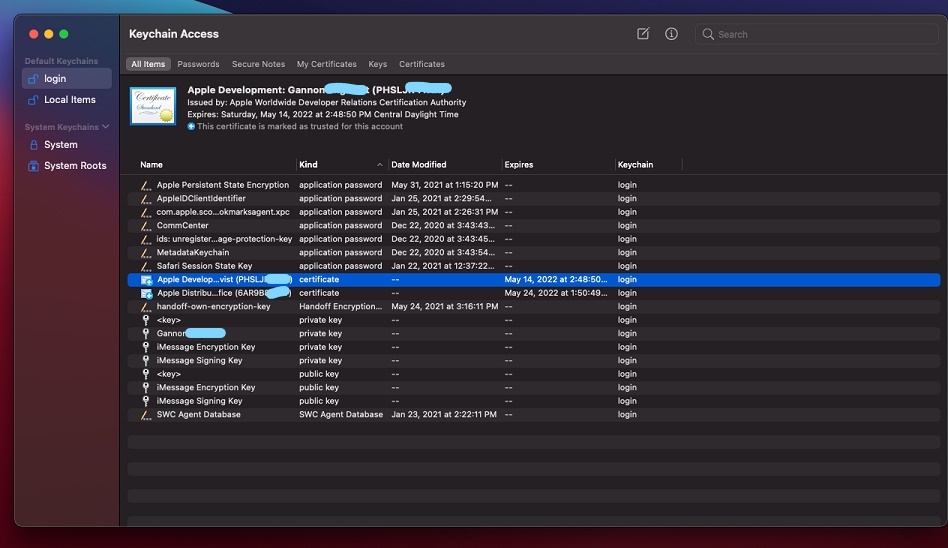Screen dimensions: 948x548
Task: Collapse the System Keychains section chevron
Action: coord(106,127)
